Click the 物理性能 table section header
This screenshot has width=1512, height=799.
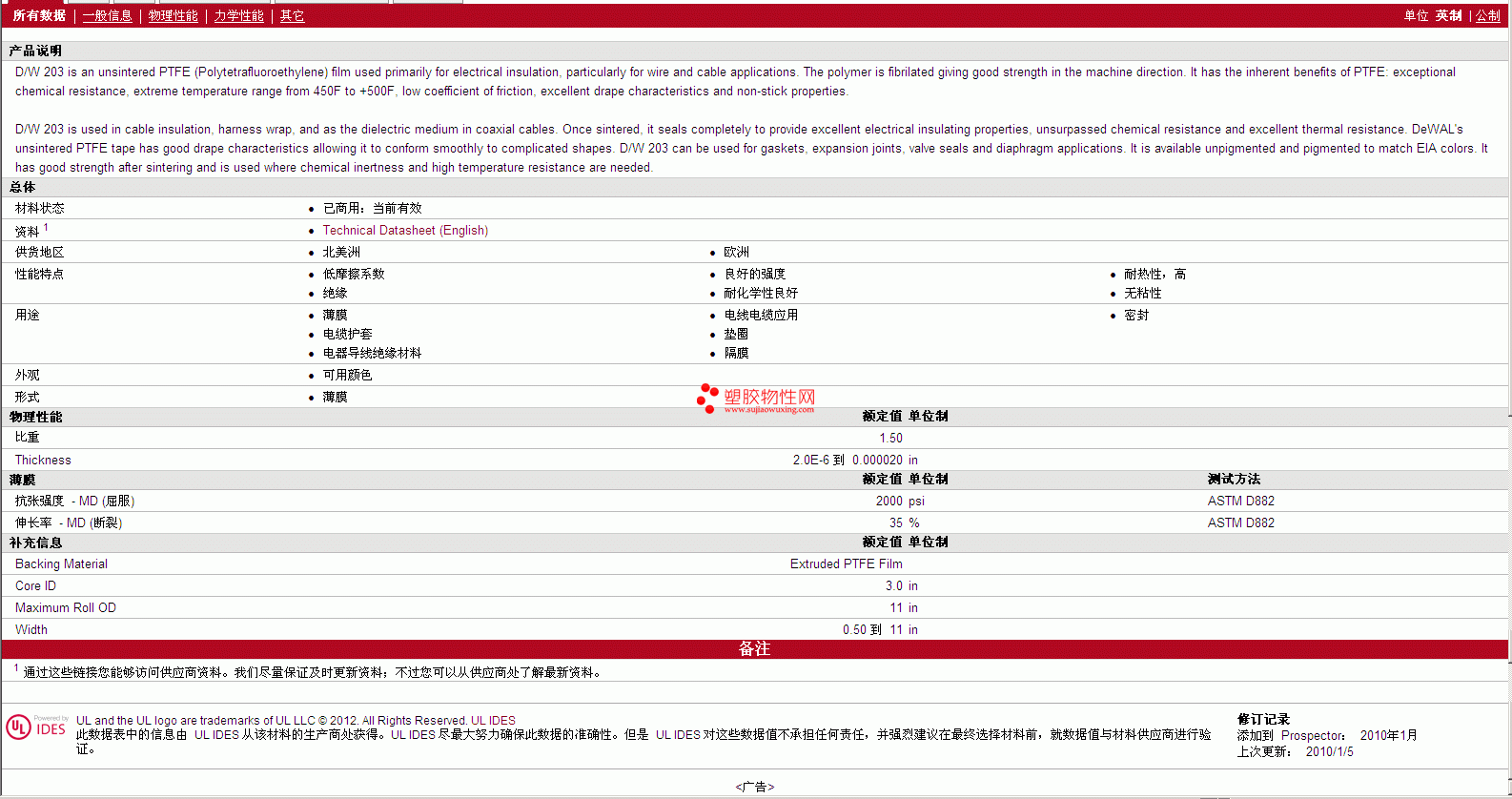35,418
